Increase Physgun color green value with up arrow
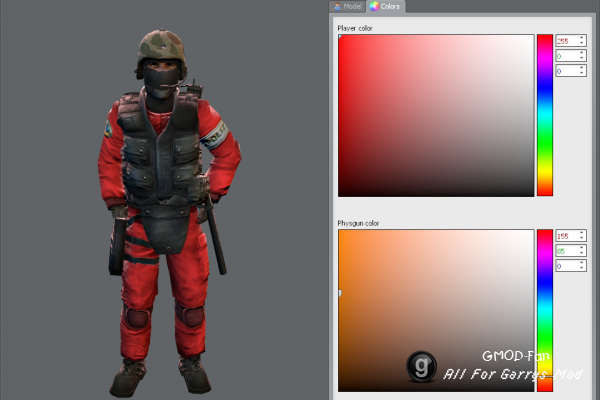The width and height of the screenshot is (600, 400). (x=582, y=248)
